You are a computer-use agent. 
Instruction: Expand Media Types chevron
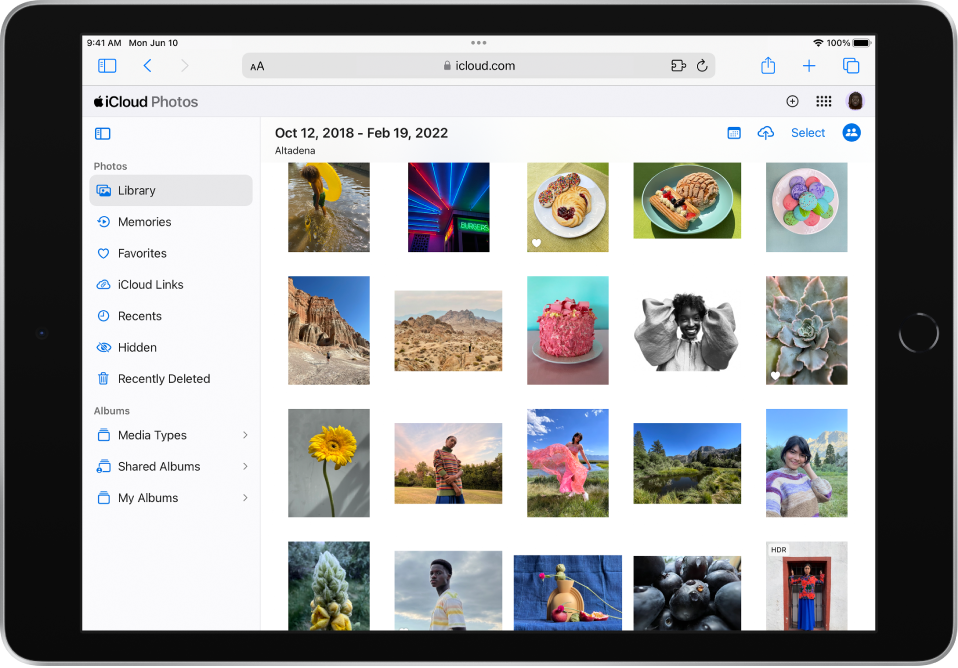tap(245, 435)
